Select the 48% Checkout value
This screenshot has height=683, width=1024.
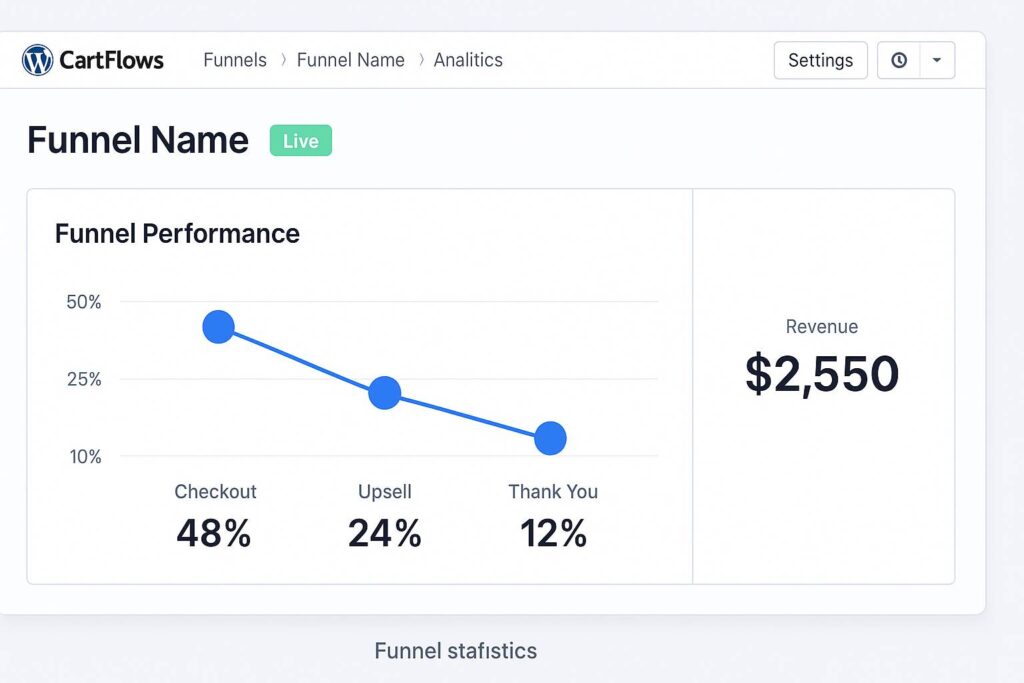click(214, 533)
